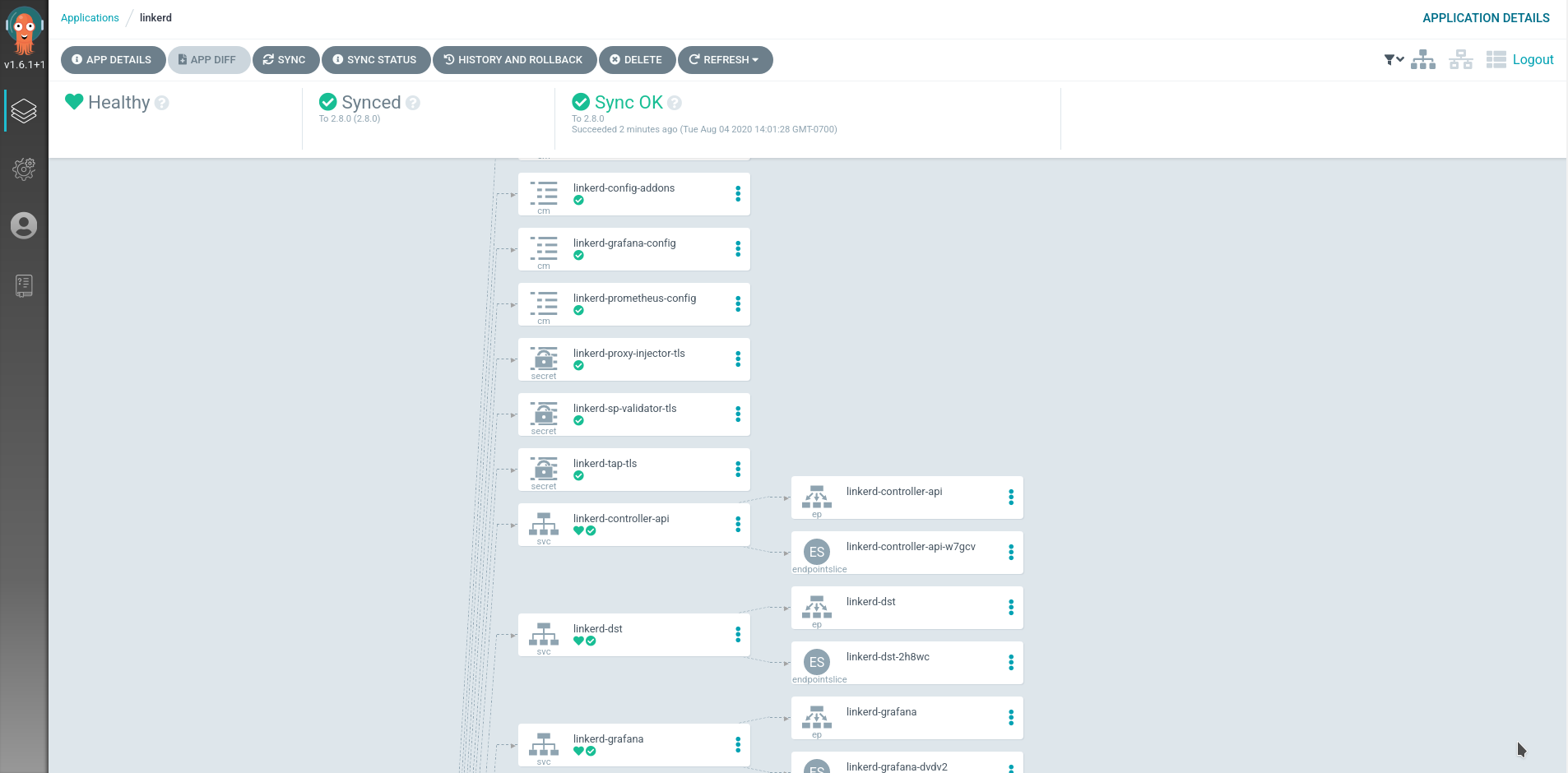Open the Documentation icon in sidebar

pyautogui.click(x=24, y=285)
